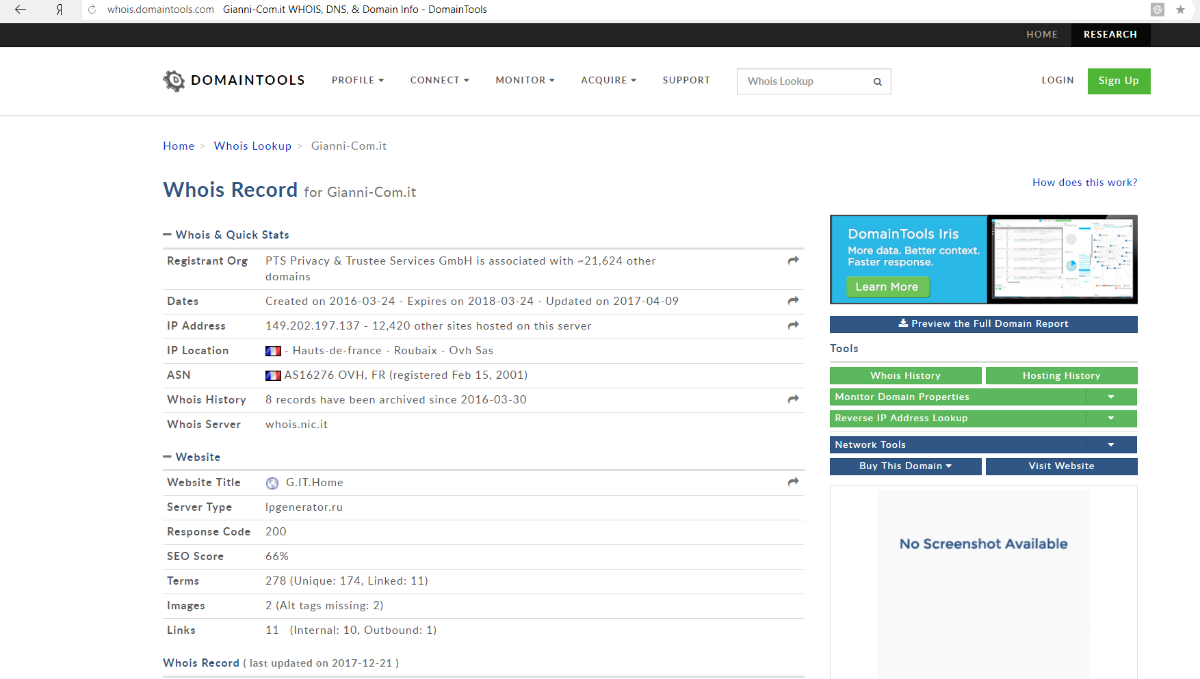
Task: Click the 'G.IT.Home' website title text
Action: click(x=314, y=483)
